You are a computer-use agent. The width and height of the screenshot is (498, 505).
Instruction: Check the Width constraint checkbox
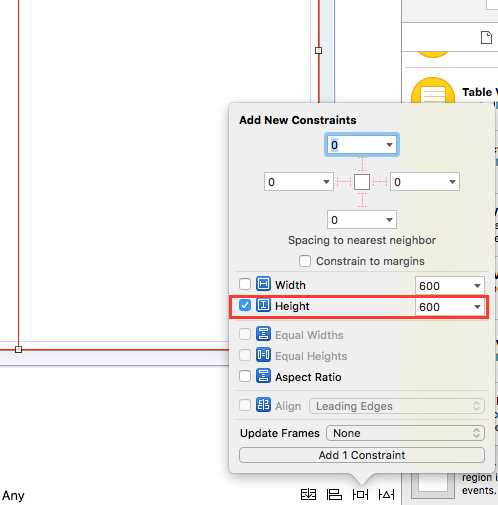click(x=245, y=284)
